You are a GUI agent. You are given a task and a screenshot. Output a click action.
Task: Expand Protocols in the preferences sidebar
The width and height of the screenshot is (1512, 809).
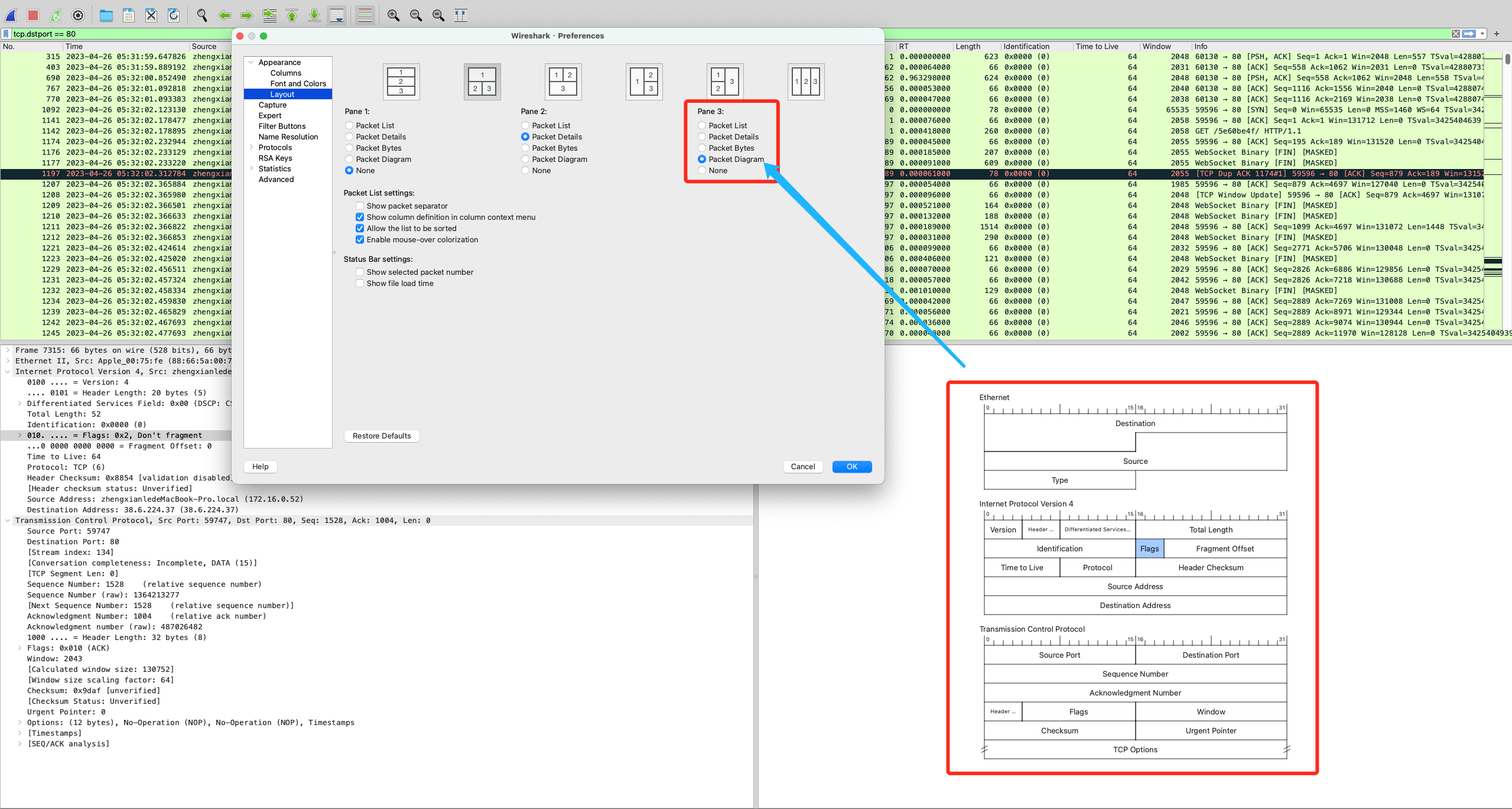pos(252,147)
